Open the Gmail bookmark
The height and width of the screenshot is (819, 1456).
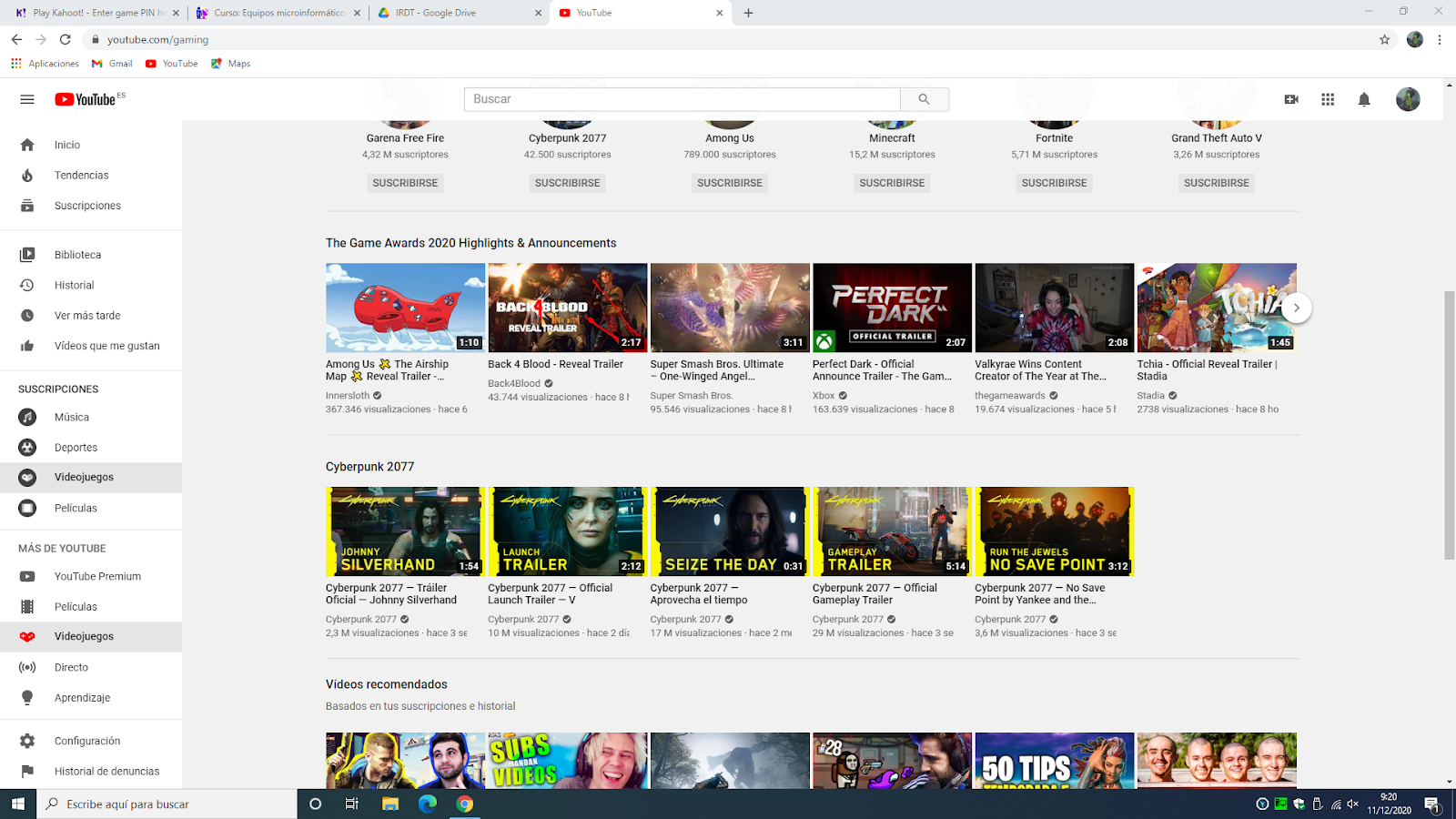(112, 64)
